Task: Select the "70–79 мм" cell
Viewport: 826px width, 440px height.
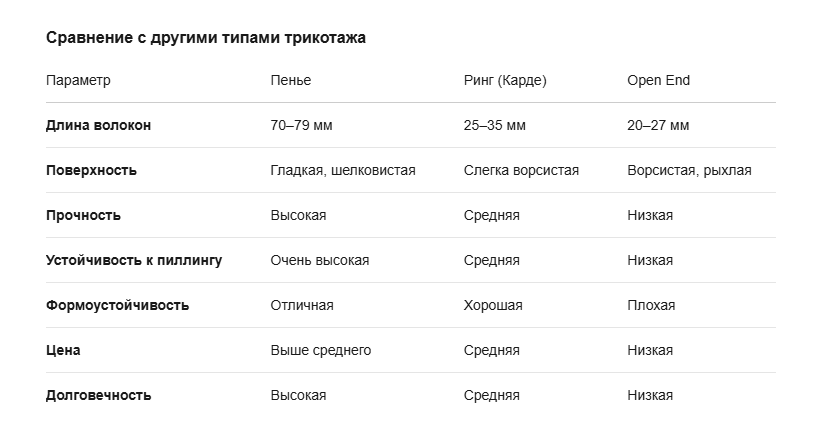Action: click(303, 125)
